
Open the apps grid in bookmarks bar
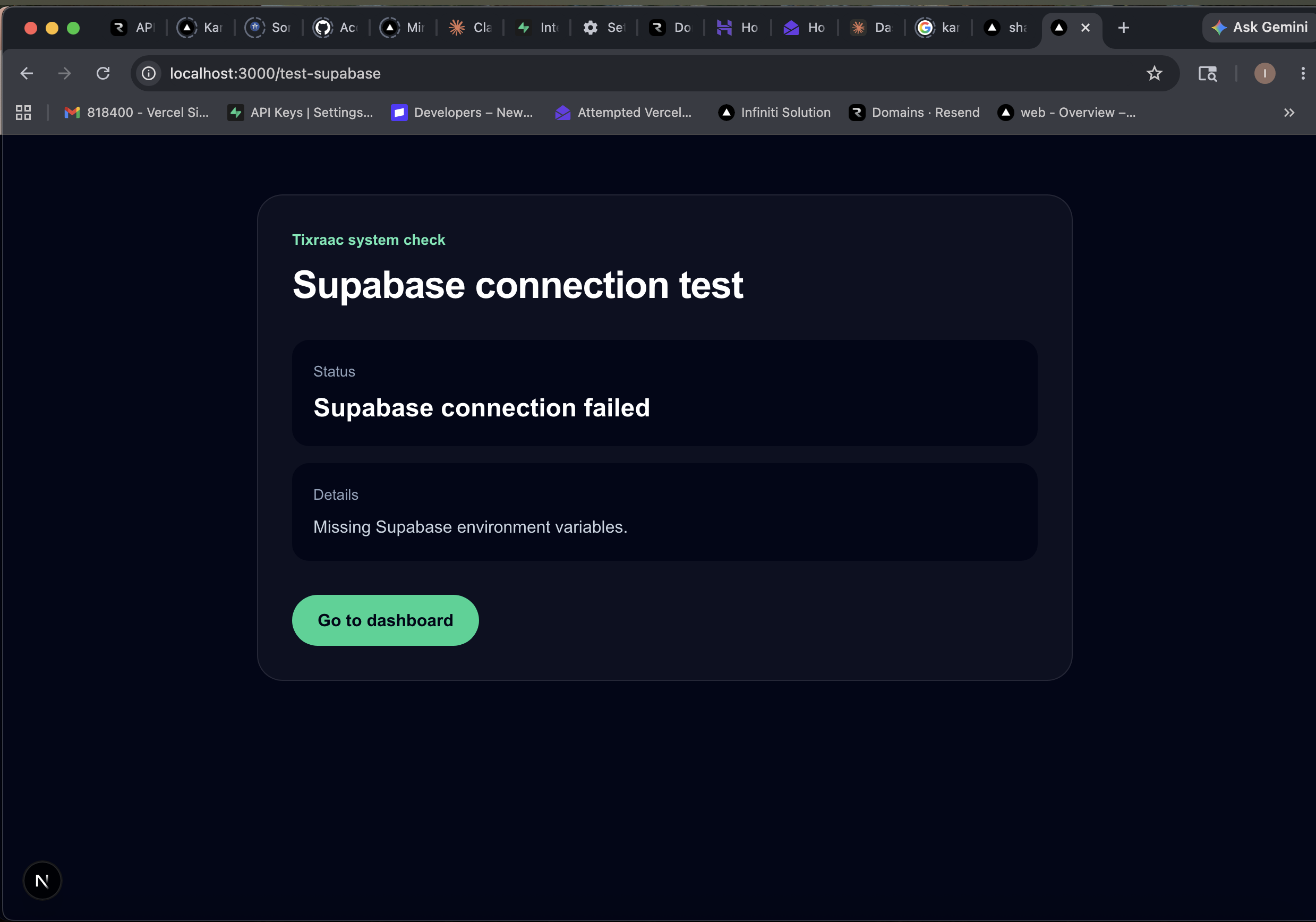(x=23, y=113)
